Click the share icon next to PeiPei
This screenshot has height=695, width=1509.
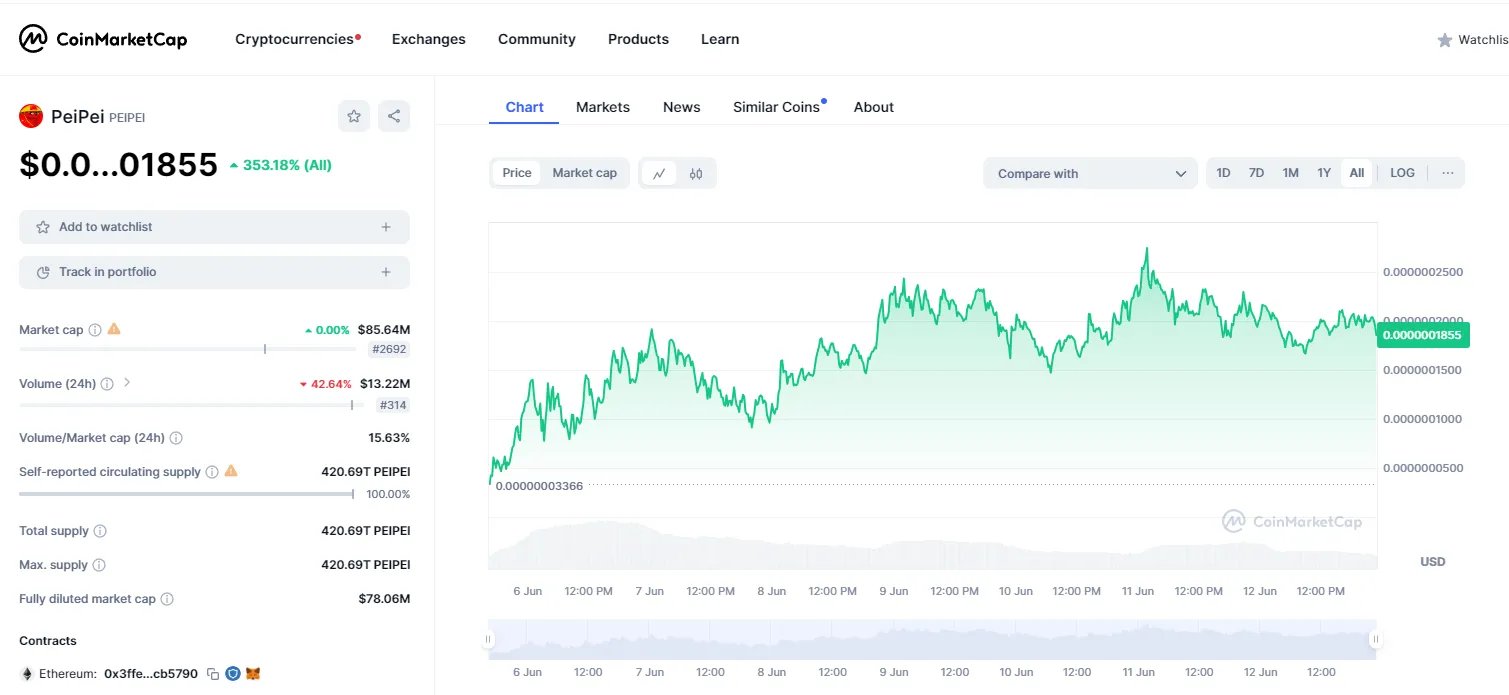tap(394, 116)
